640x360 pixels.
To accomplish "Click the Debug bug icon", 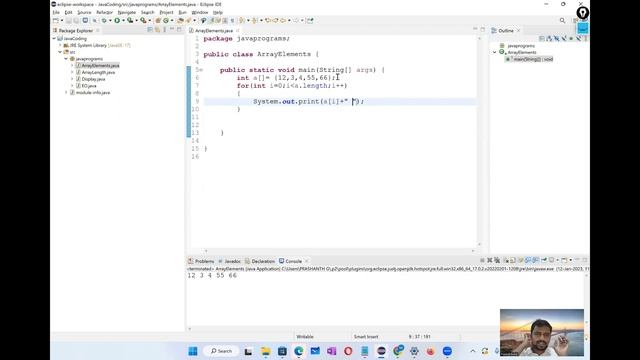I will click(x=104, y=20).
